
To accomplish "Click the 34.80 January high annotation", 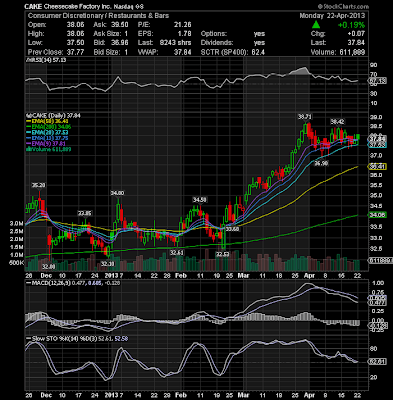I will click(x=118, y=193).
